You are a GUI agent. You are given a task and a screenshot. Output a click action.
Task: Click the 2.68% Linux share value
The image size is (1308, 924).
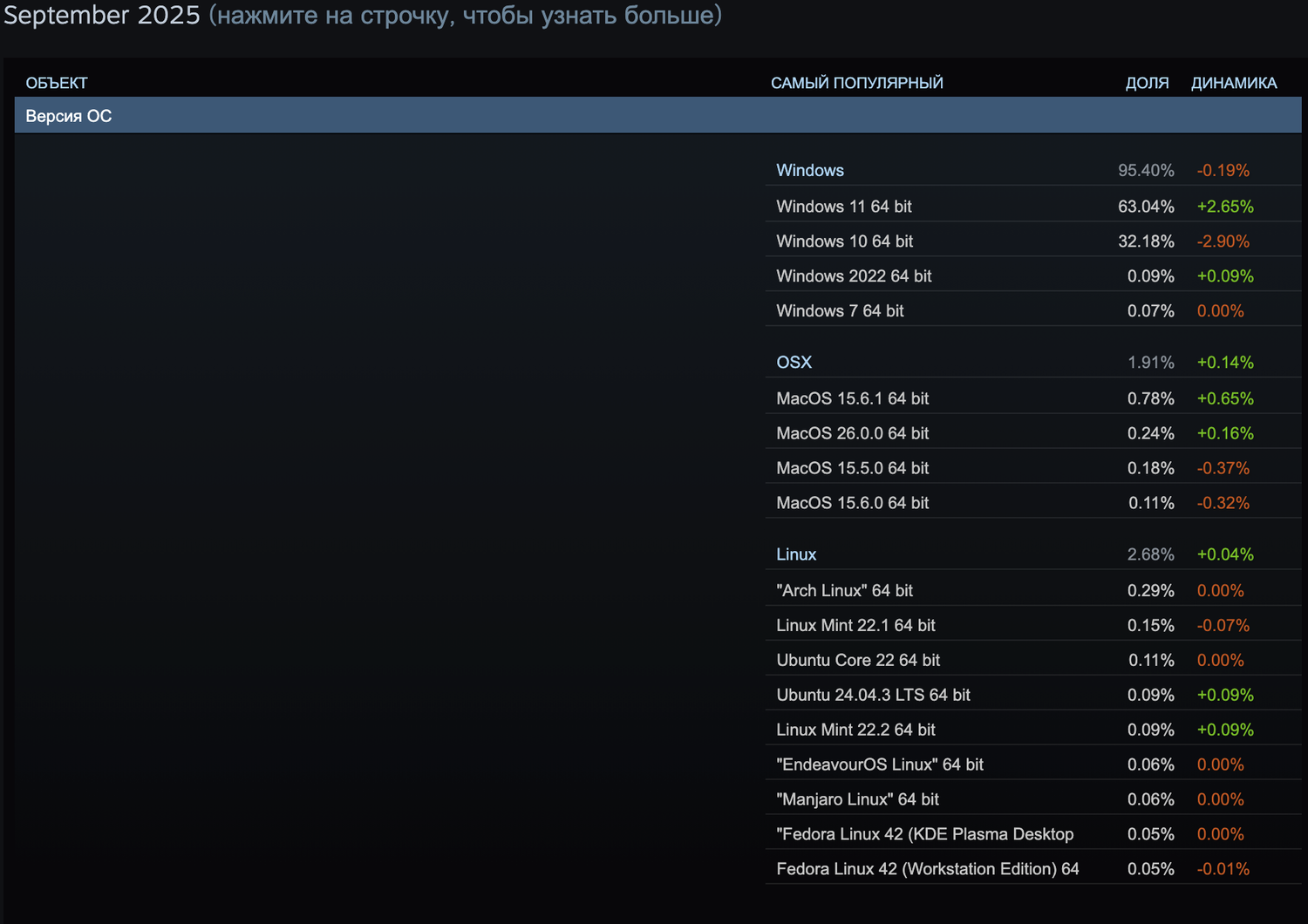(x=1151, y=554)
